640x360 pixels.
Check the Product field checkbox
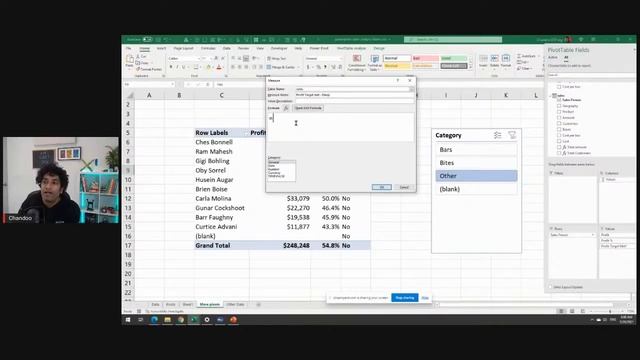point(559,111)
